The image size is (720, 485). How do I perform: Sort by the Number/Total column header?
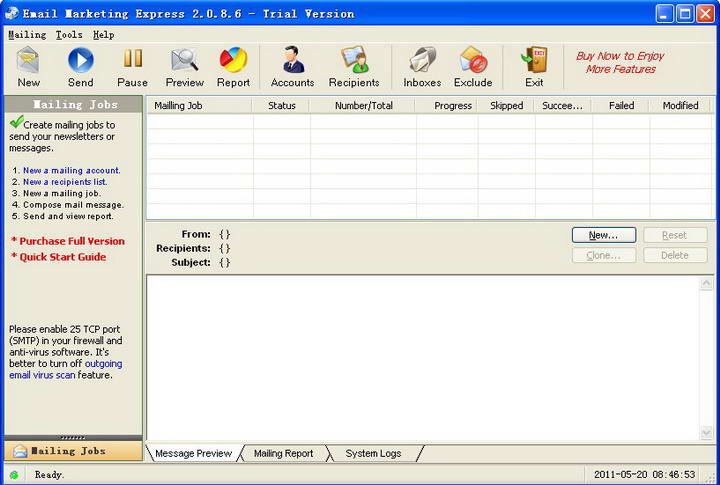coord(364,106)
